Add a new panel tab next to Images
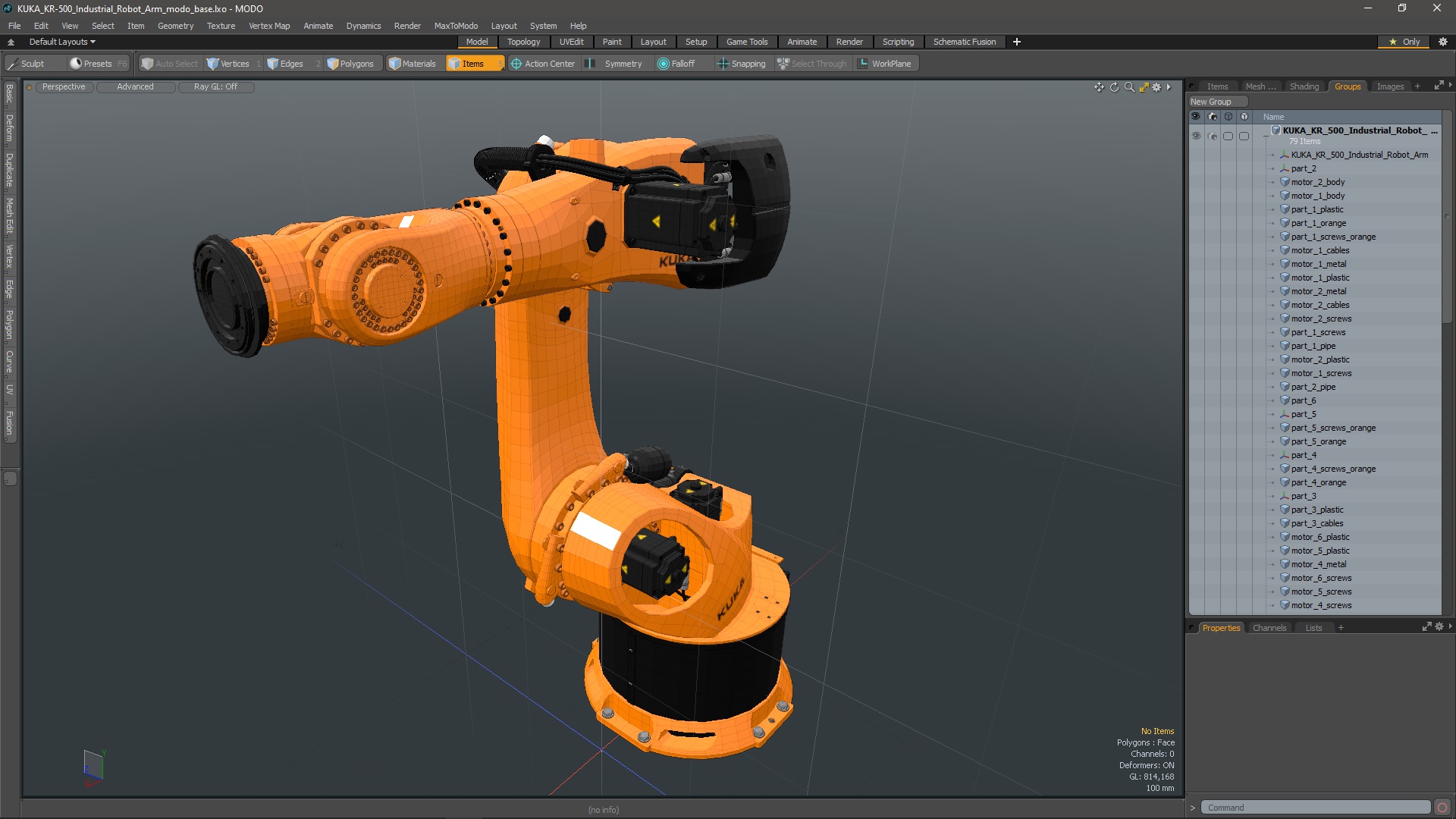Viewport: 1456px width, 819px height. 1417,86
